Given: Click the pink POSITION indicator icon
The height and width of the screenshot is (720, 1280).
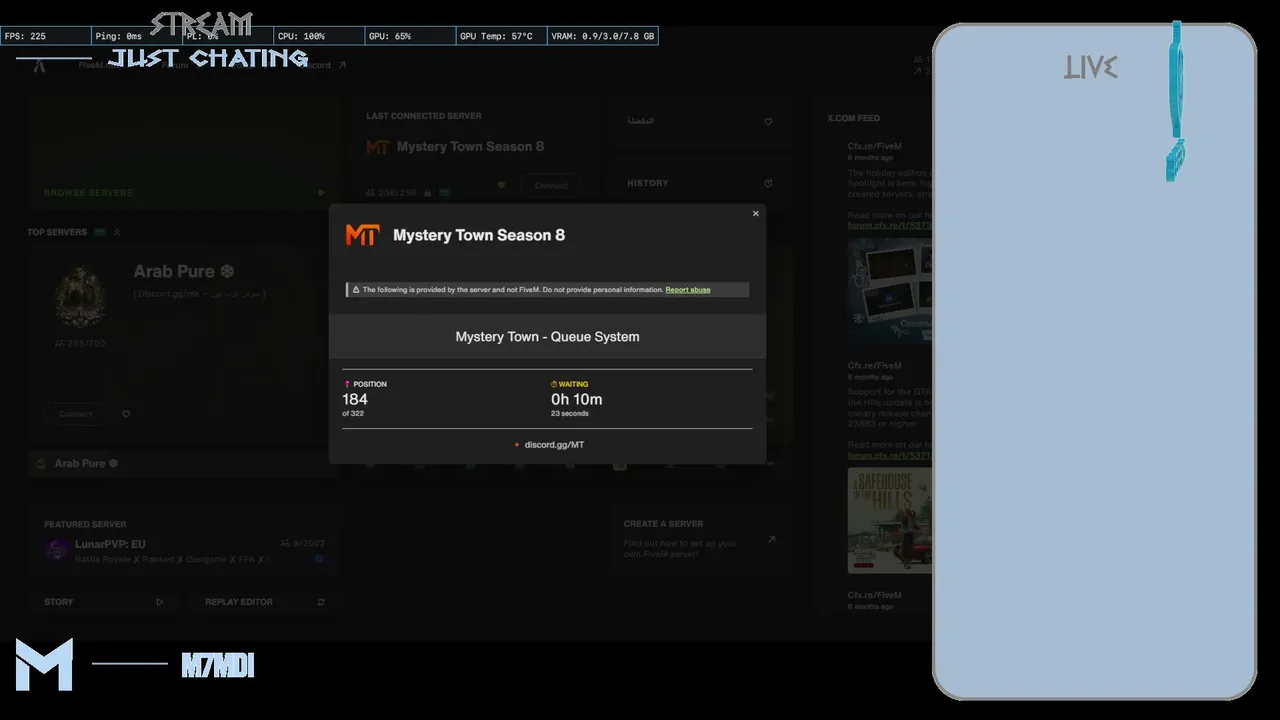Looking at the screenshot, I should [x=347, y=384].
